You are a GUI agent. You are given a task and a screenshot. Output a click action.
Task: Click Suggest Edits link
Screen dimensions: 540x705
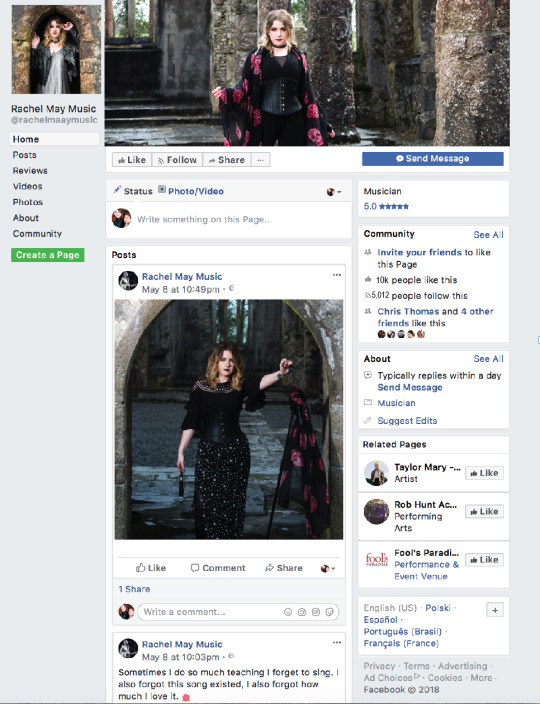point(407,421)
